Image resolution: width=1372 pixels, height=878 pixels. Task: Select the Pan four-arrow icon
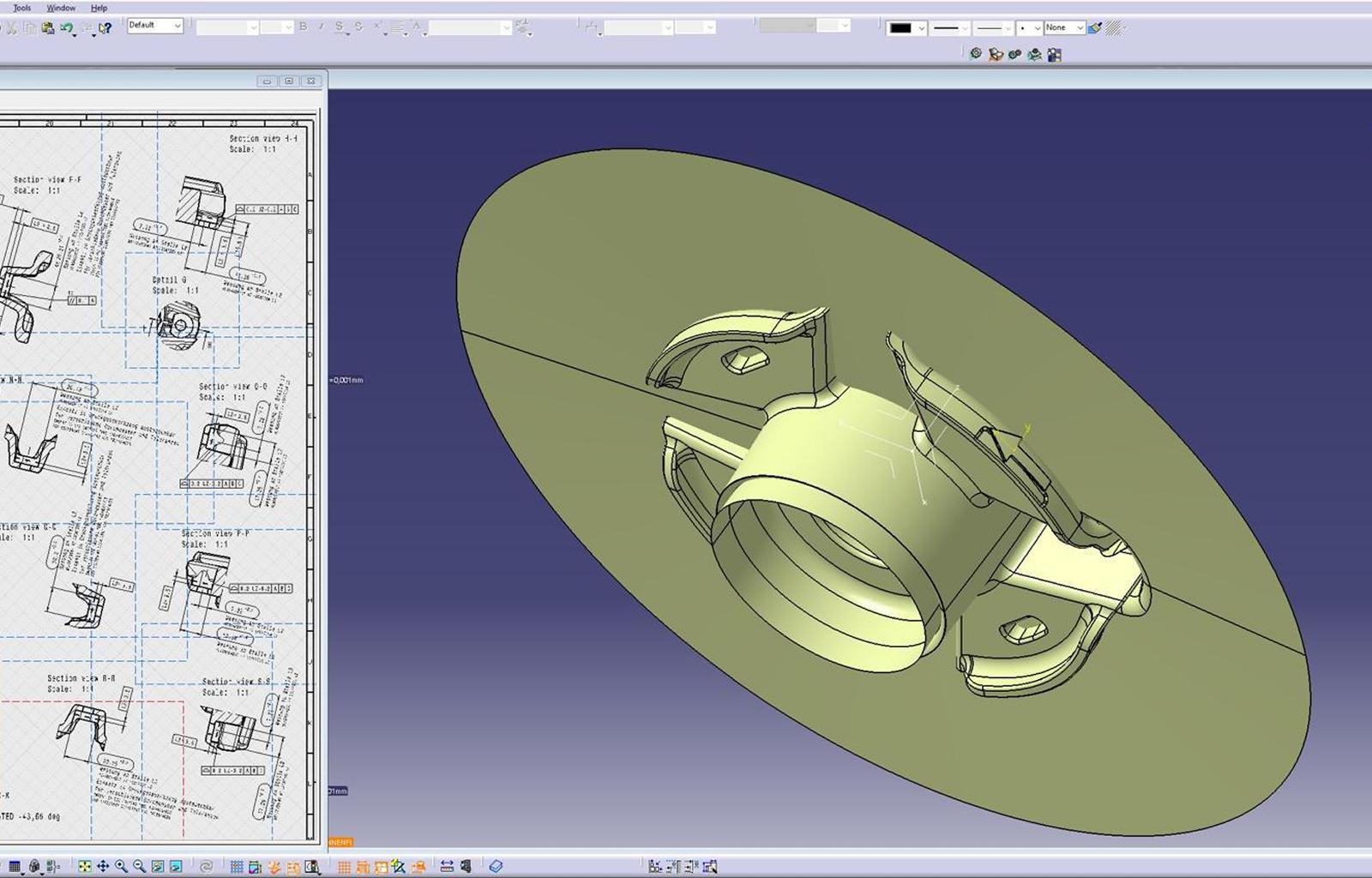coord(103,867)
